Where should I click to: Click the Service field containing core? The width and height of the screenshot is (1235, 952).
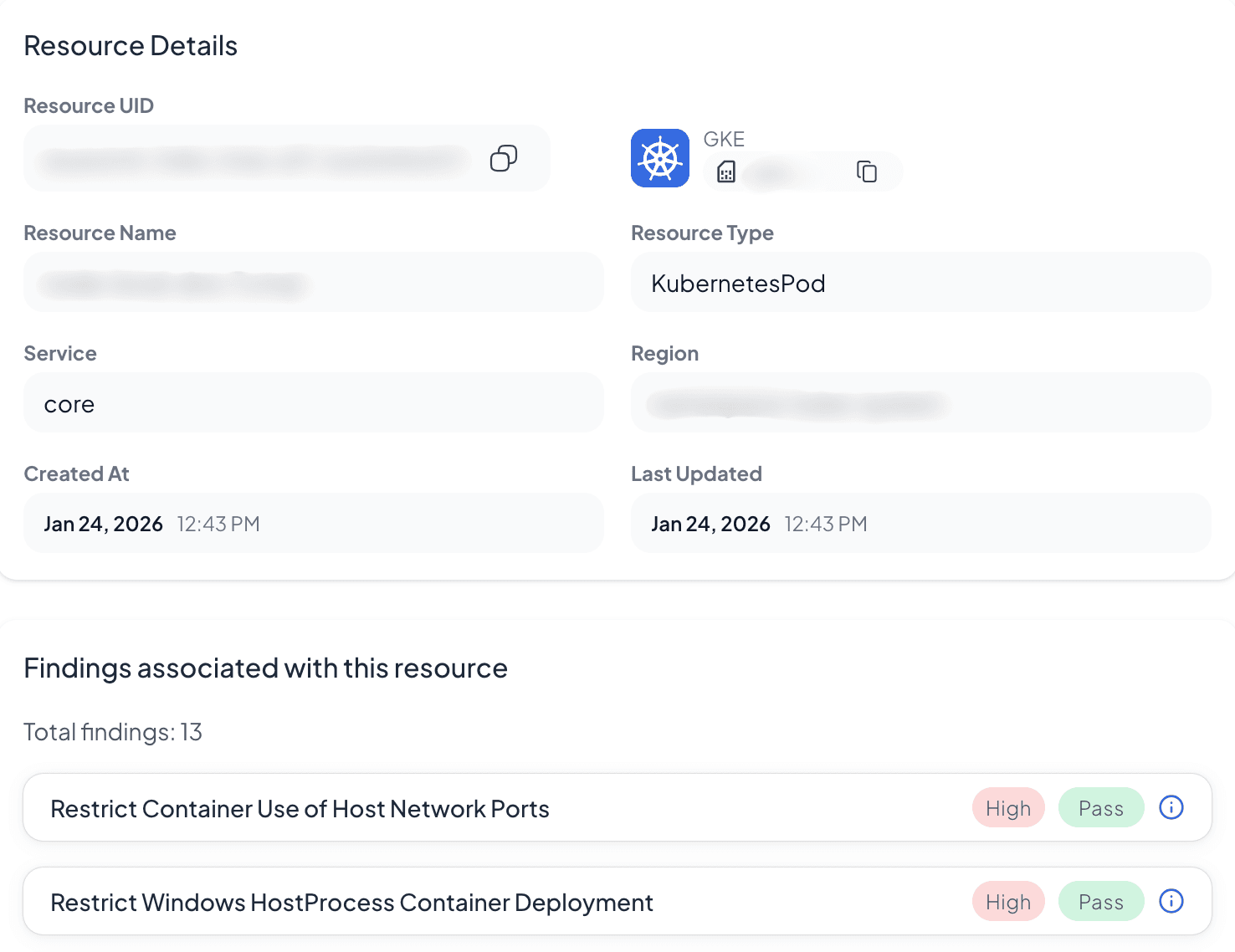coord(313,403)
